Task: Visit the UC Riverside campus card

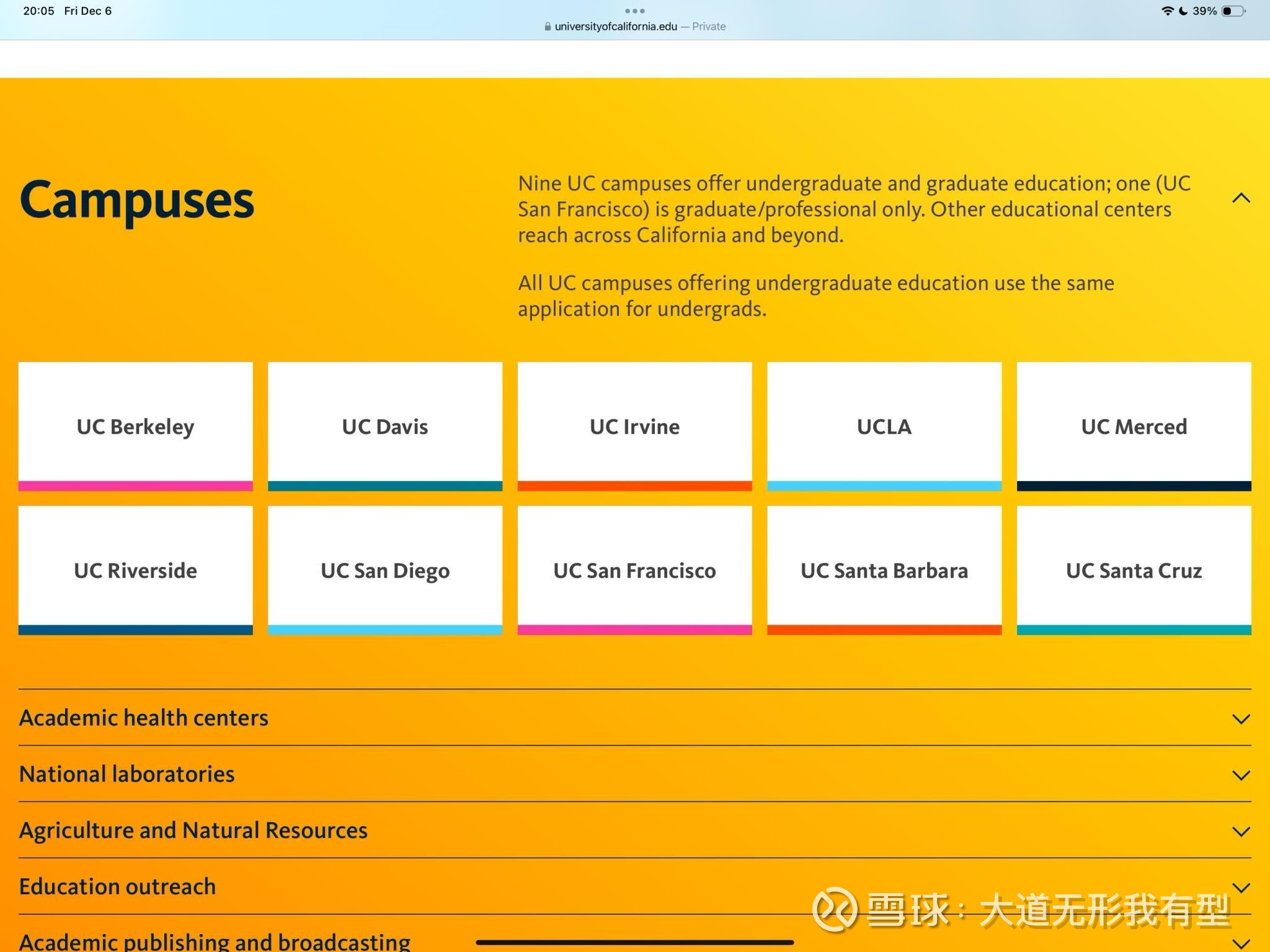Action: [x=135, y=570]
